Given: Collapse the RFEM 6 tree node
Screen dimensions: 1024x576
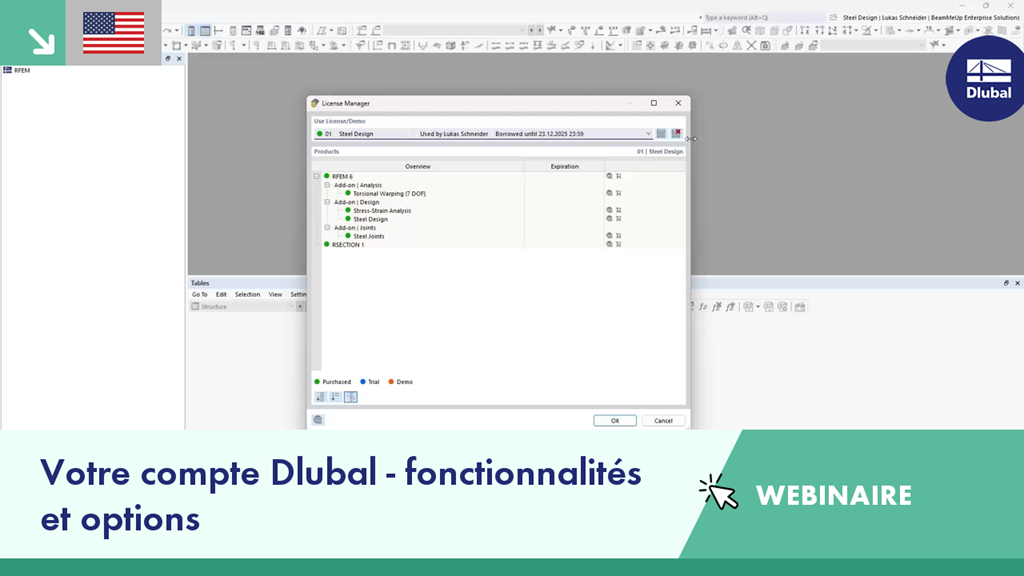Looking at the screenshot, I should coord(317,176).
